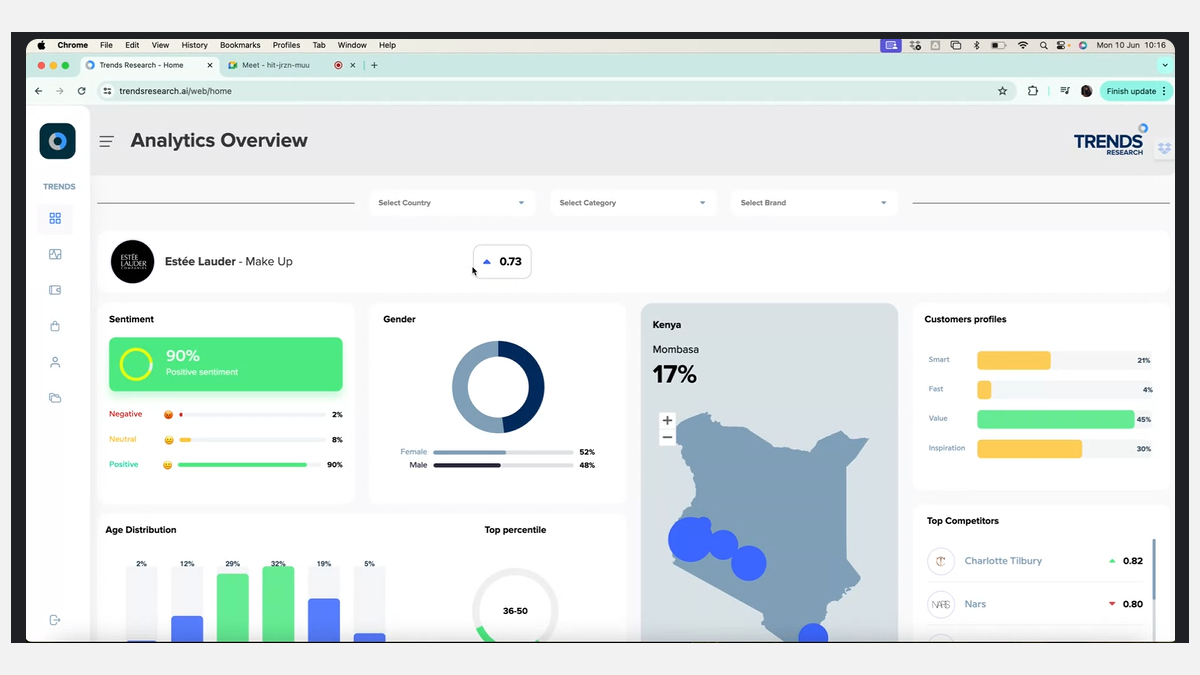Open the wallet icon in sidebar
The width and height of the screenshot is (1200, 675).
55,290
